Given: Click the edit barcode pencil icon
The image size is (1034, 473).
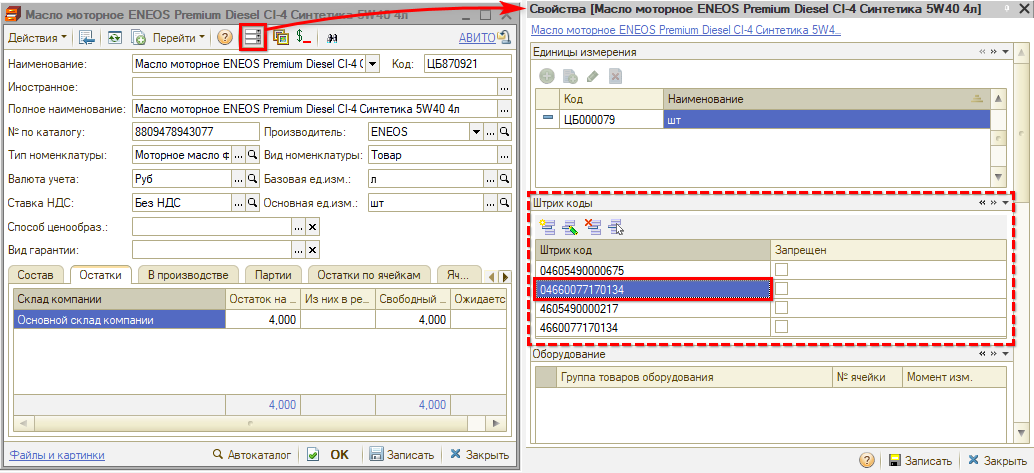Looking at the screenshot, I should pyautogui.click(x=570, y=226).
